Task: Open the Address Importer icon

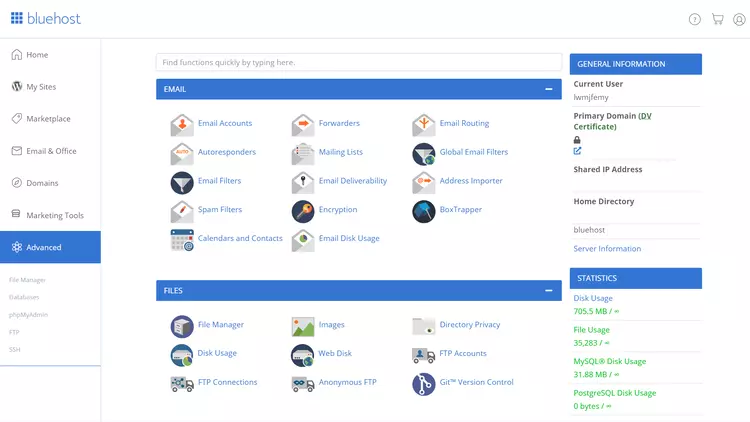Action: [x=424, y=182]
